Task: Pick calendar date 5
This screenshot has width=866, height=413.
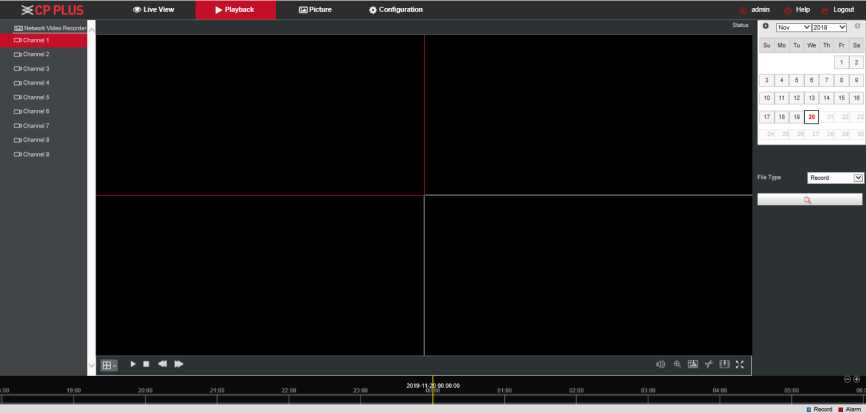Action: point(796,81)
